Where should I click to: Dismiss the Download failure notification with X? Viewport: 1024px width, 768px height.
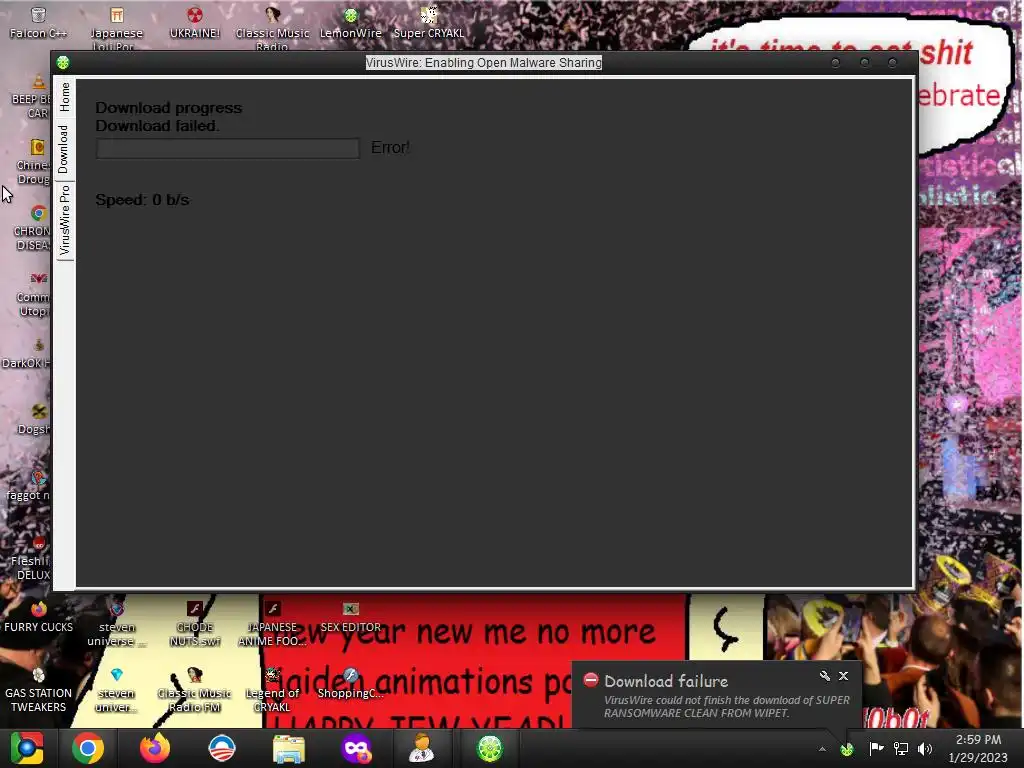tap(843, 676)
